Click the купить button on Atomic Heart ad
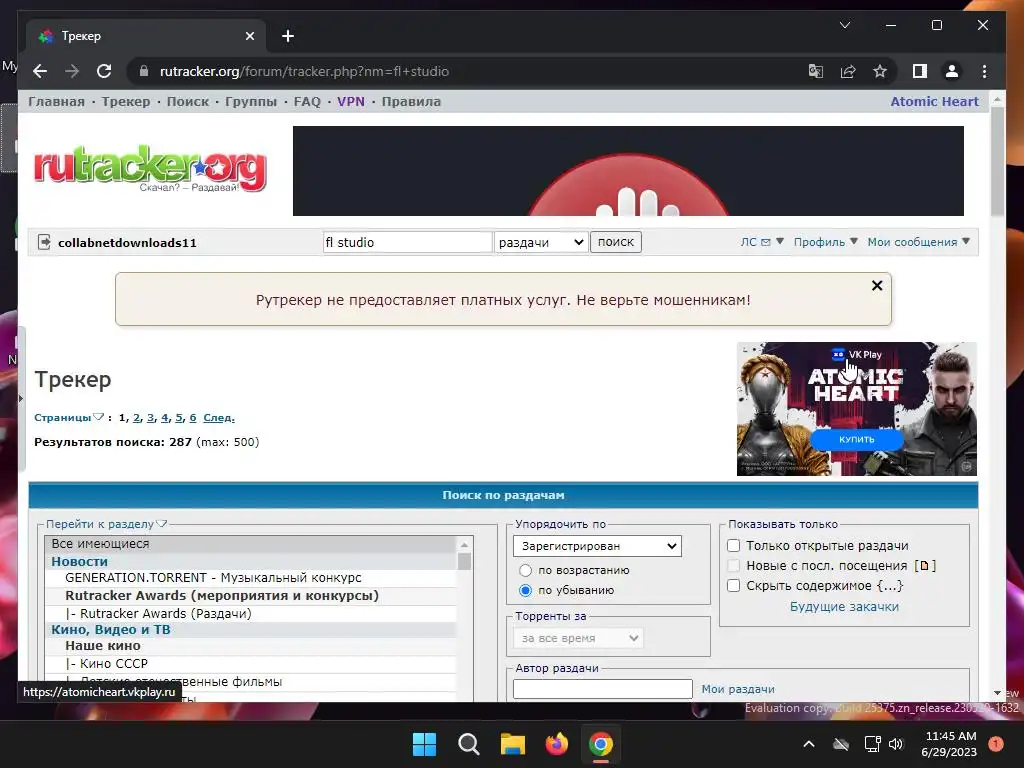 point(857,440)
